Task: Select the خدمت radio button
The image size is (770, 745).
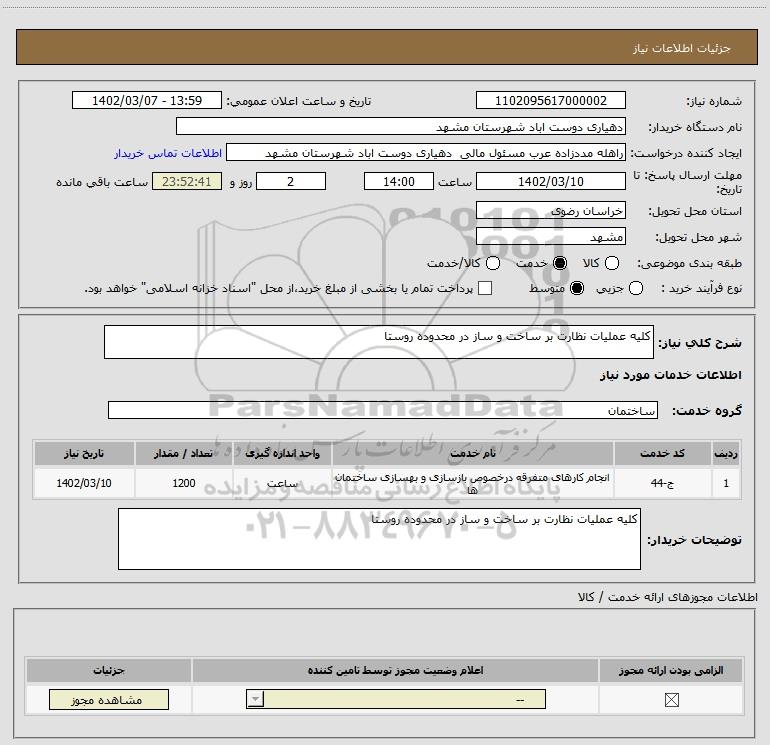Action: tap(559, 263)
